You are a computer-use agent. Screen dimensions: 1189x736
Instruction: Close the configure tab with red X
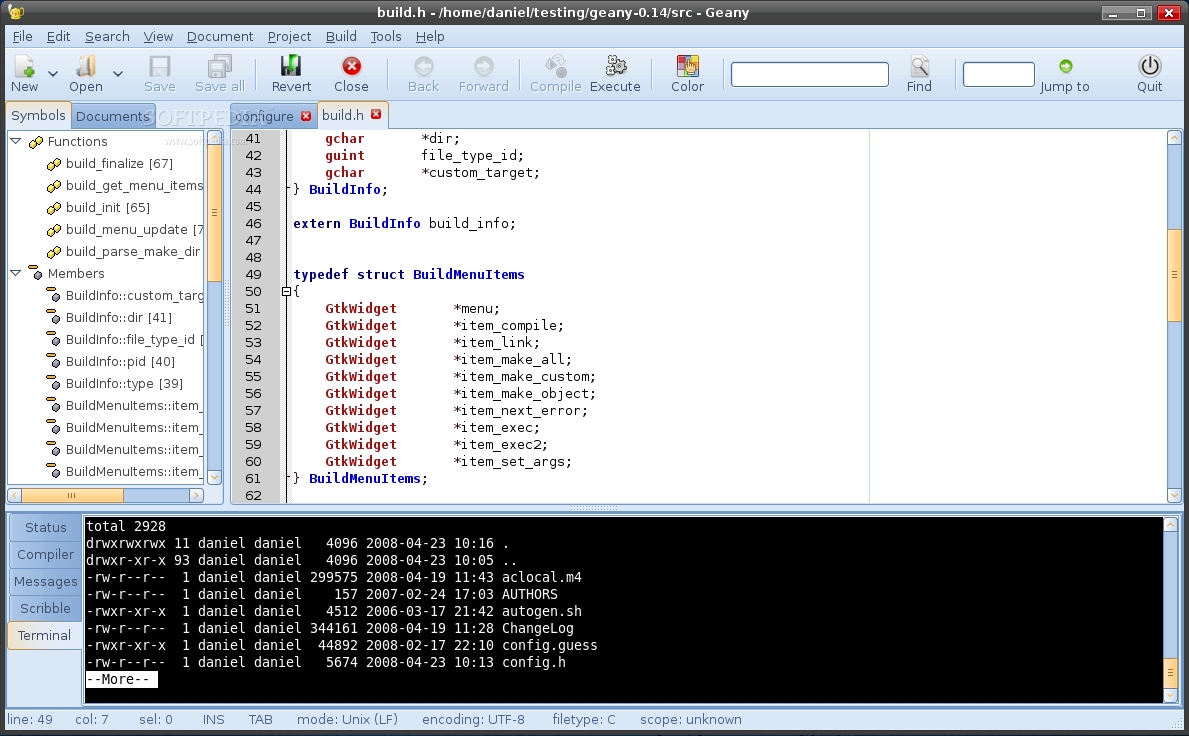click(x=306, y=116)
